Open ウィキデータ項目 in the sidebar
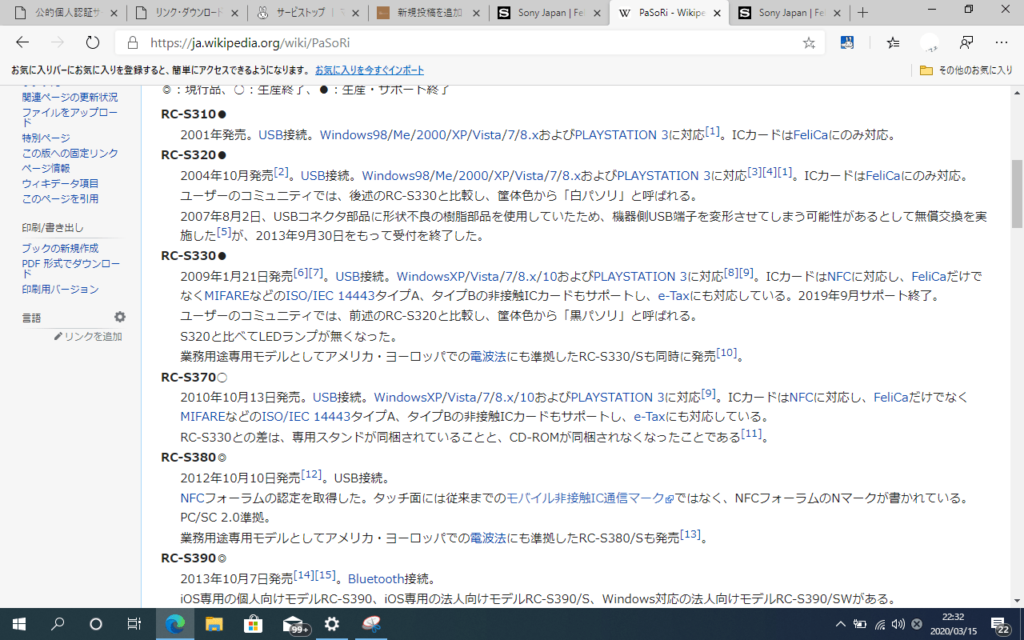The height and width of the screenshot is (640, 1024). (60, 184)
